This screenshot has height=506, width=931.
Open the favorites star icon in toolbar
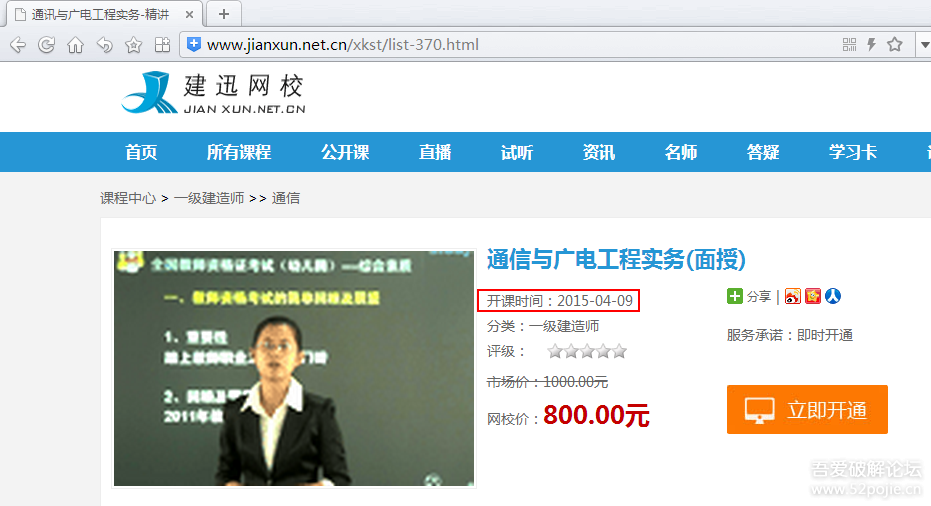click(x=133, y=45)
